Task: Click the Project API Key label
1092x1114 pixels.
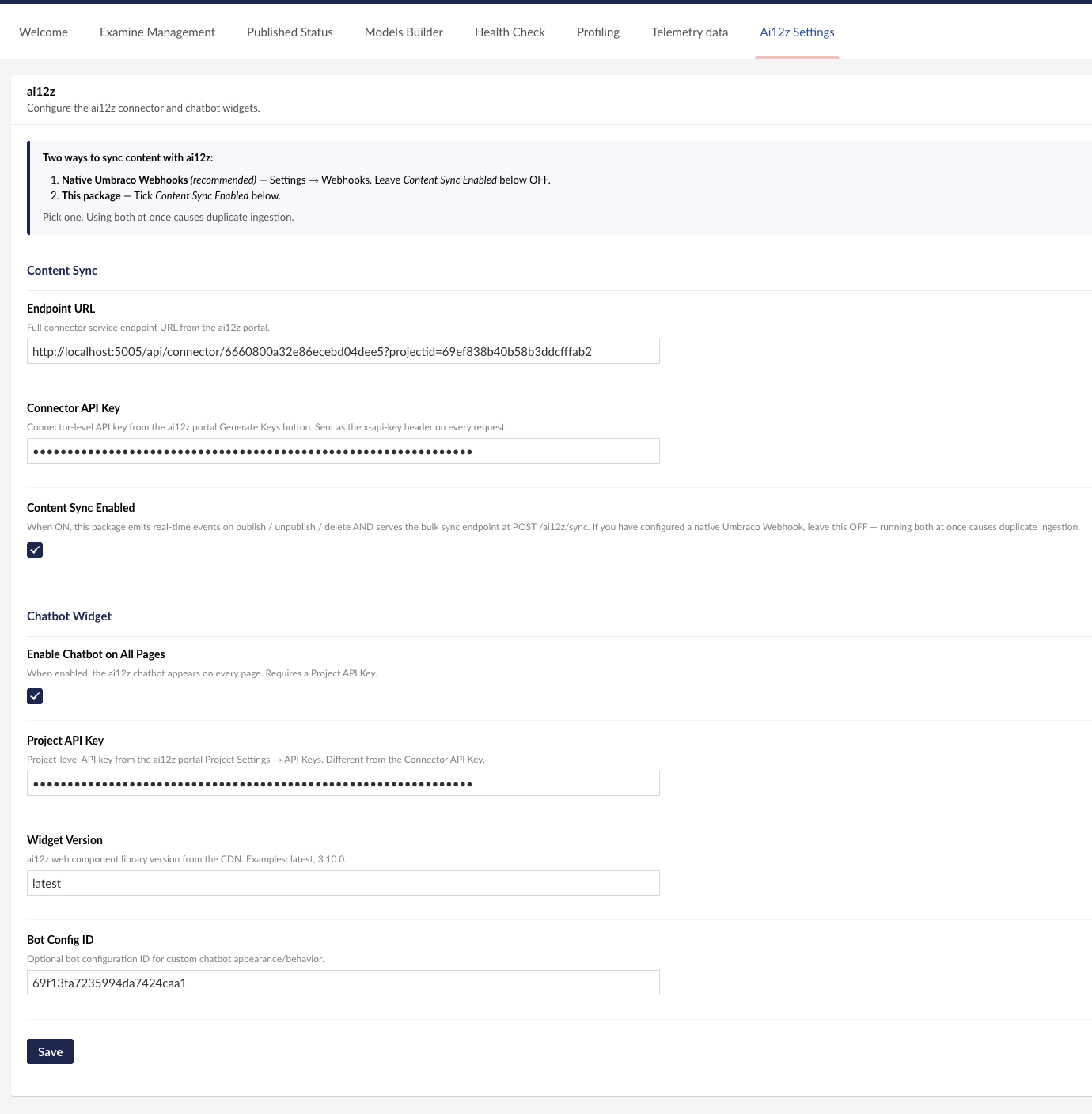Action: coord(66,741)
